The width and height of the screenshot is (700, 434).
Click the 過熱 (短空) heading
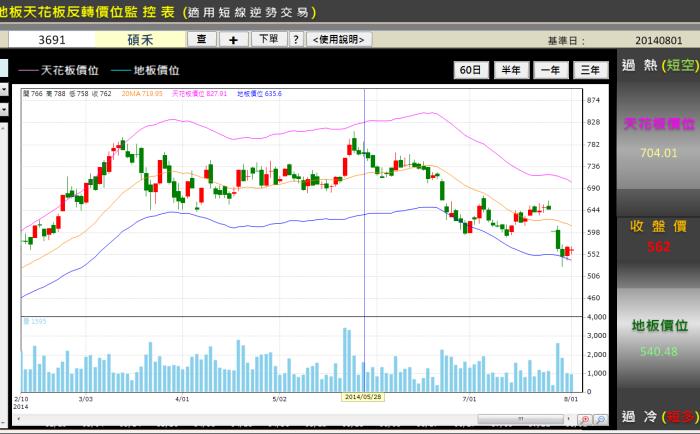click(661, 65)
